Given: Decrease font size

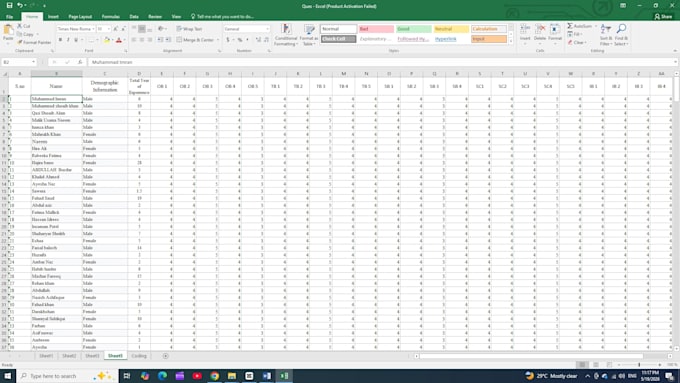Looking at the screenshot, I should 123,29.
